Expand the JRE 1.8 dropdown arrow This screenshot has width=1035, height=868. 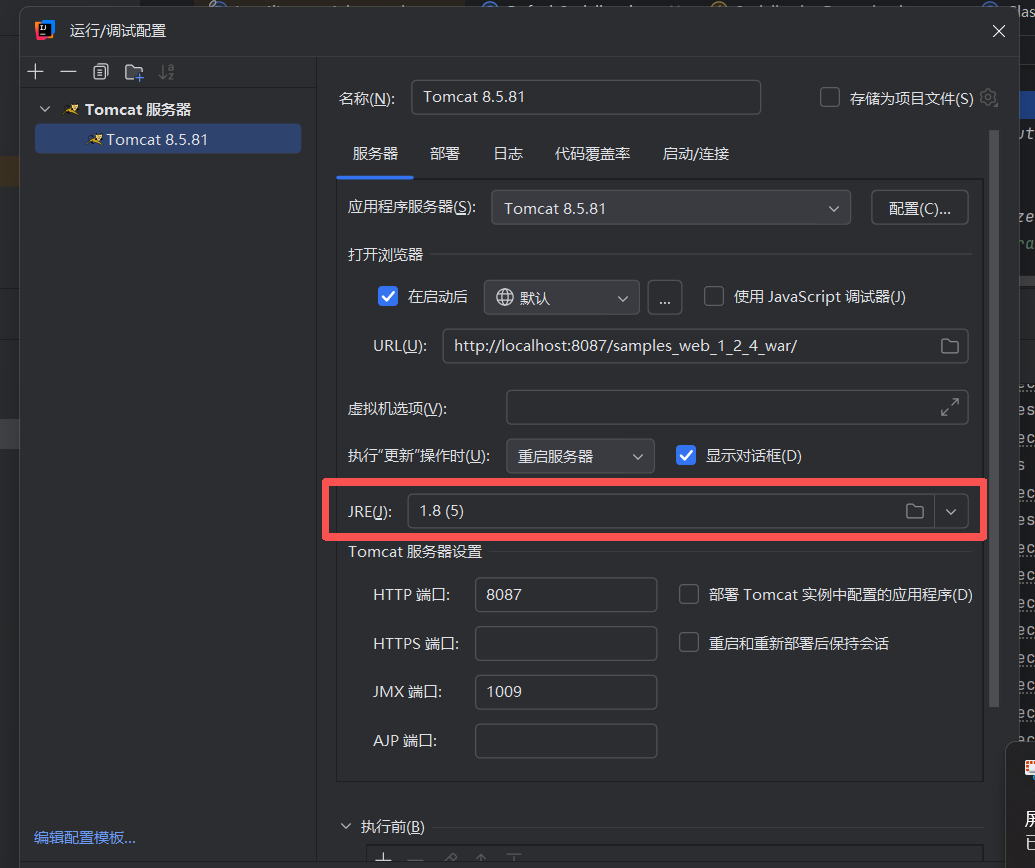(951, 511)
